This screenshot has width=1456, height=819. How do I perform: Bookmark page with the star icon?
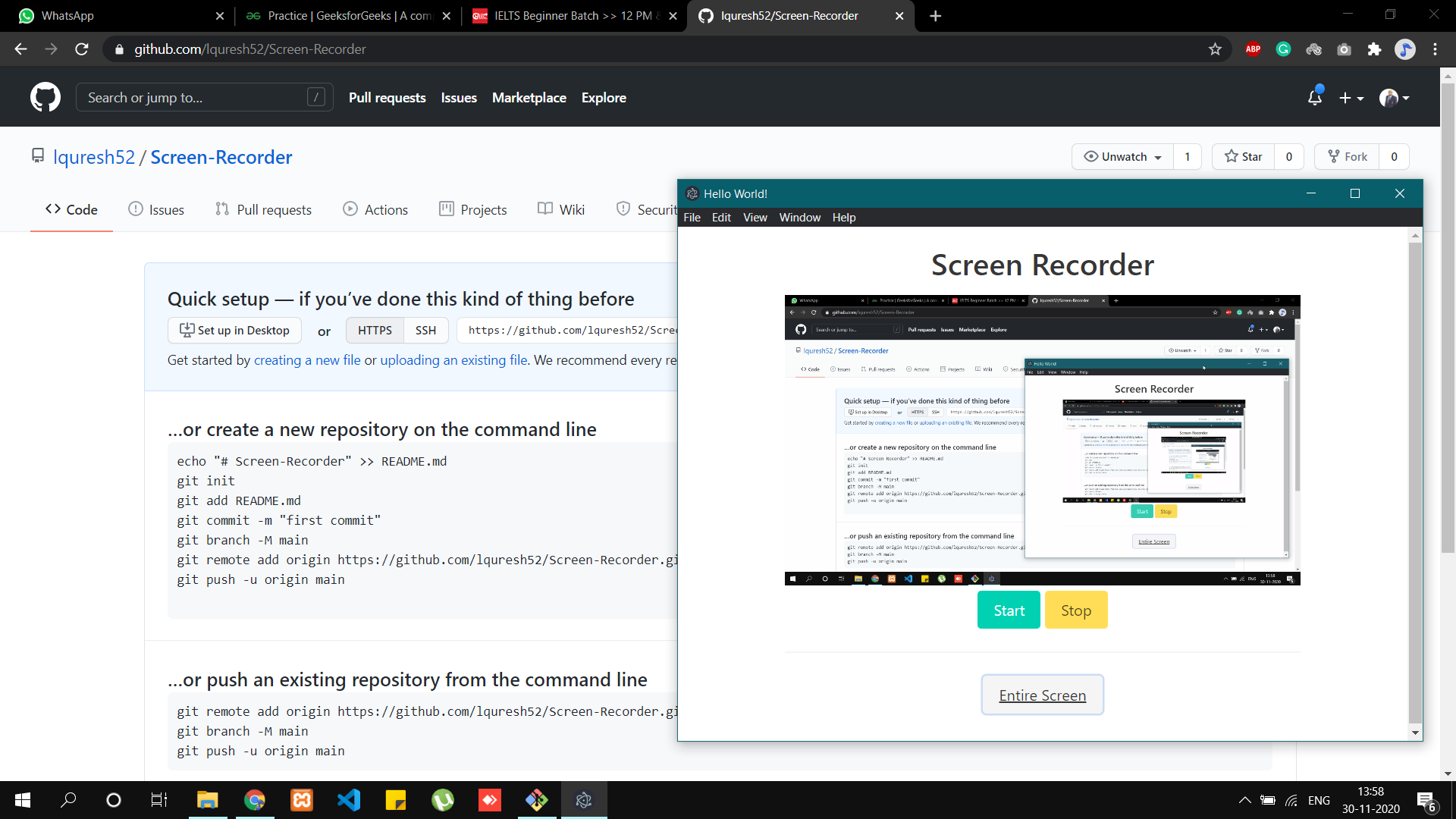1215,49
